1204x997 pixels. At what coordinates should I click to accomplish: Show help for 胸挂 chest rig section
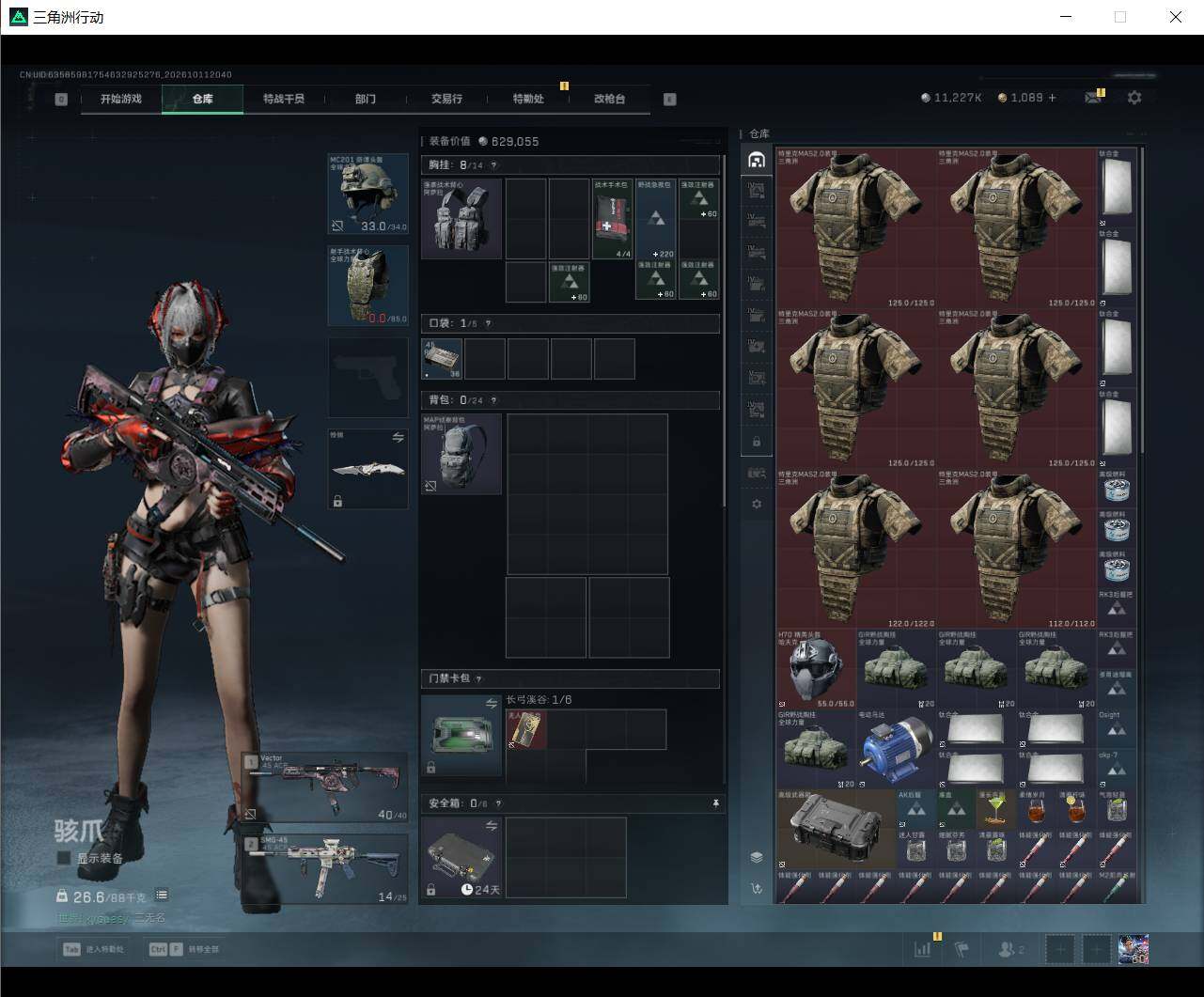pyautogui.click(x=493, y=165)
